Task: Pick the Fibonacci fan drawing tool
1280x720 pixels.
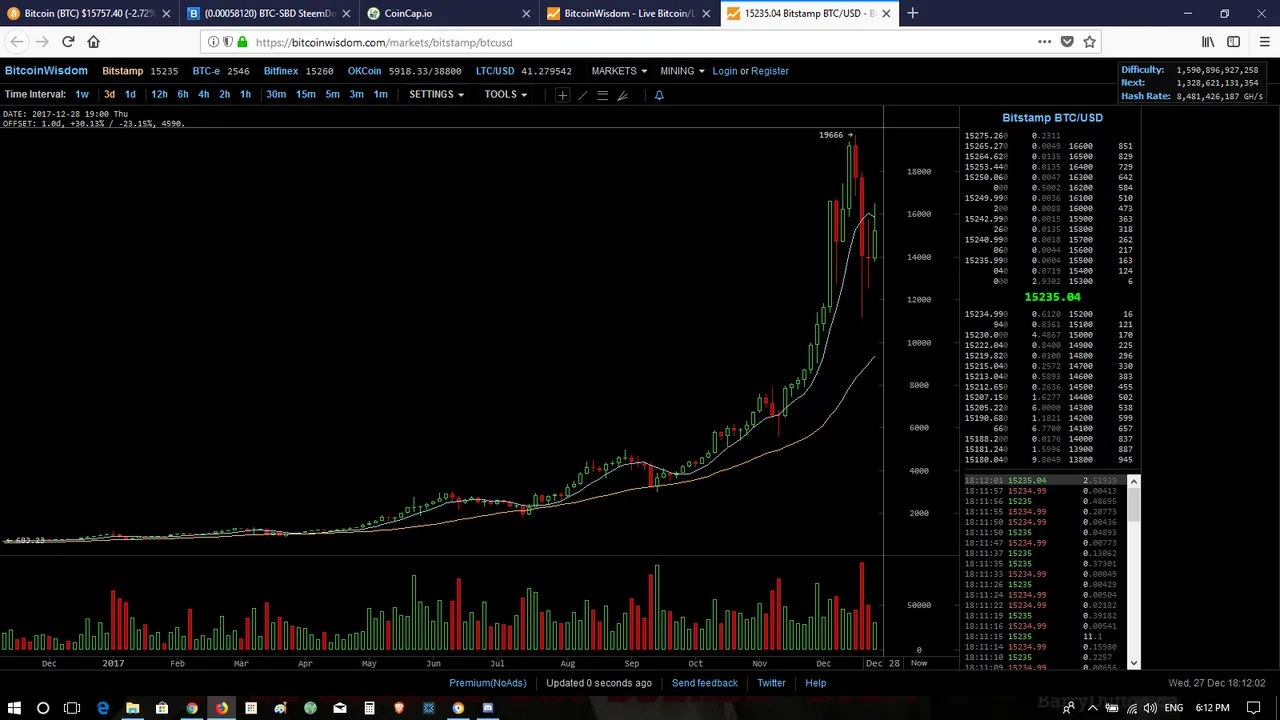Action: 622,95
